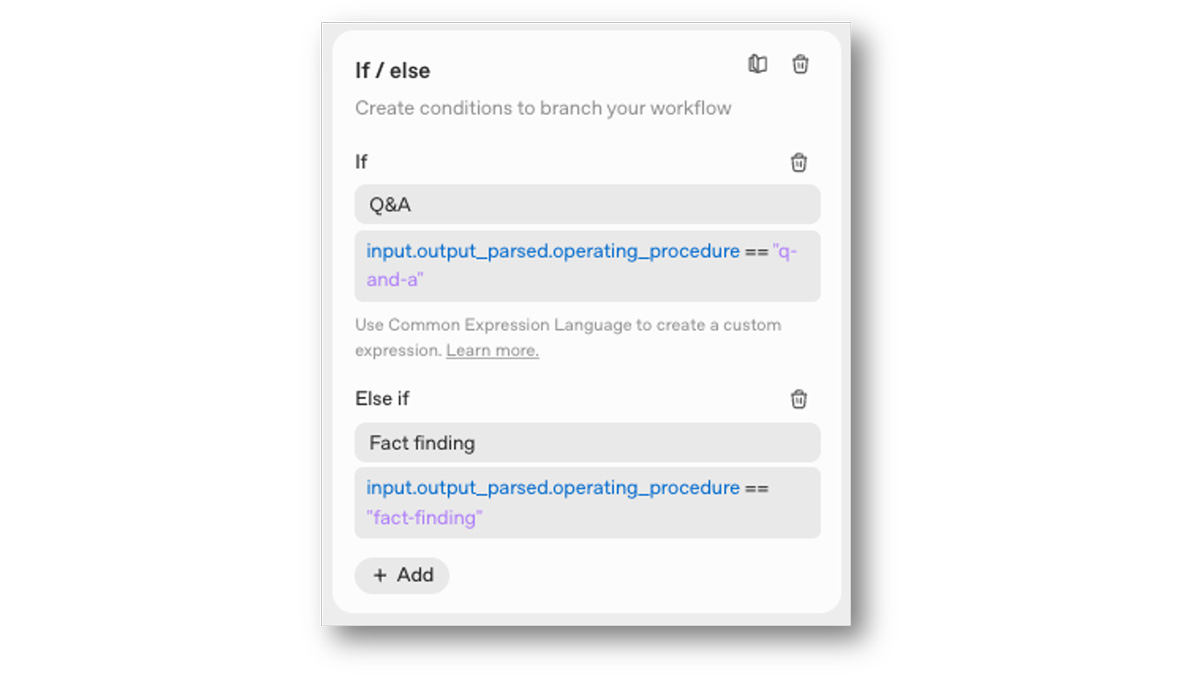Click the "q-and-a" string value in If expression
The width and height of the screenshot is (1200, 675).
pos(395,280)
